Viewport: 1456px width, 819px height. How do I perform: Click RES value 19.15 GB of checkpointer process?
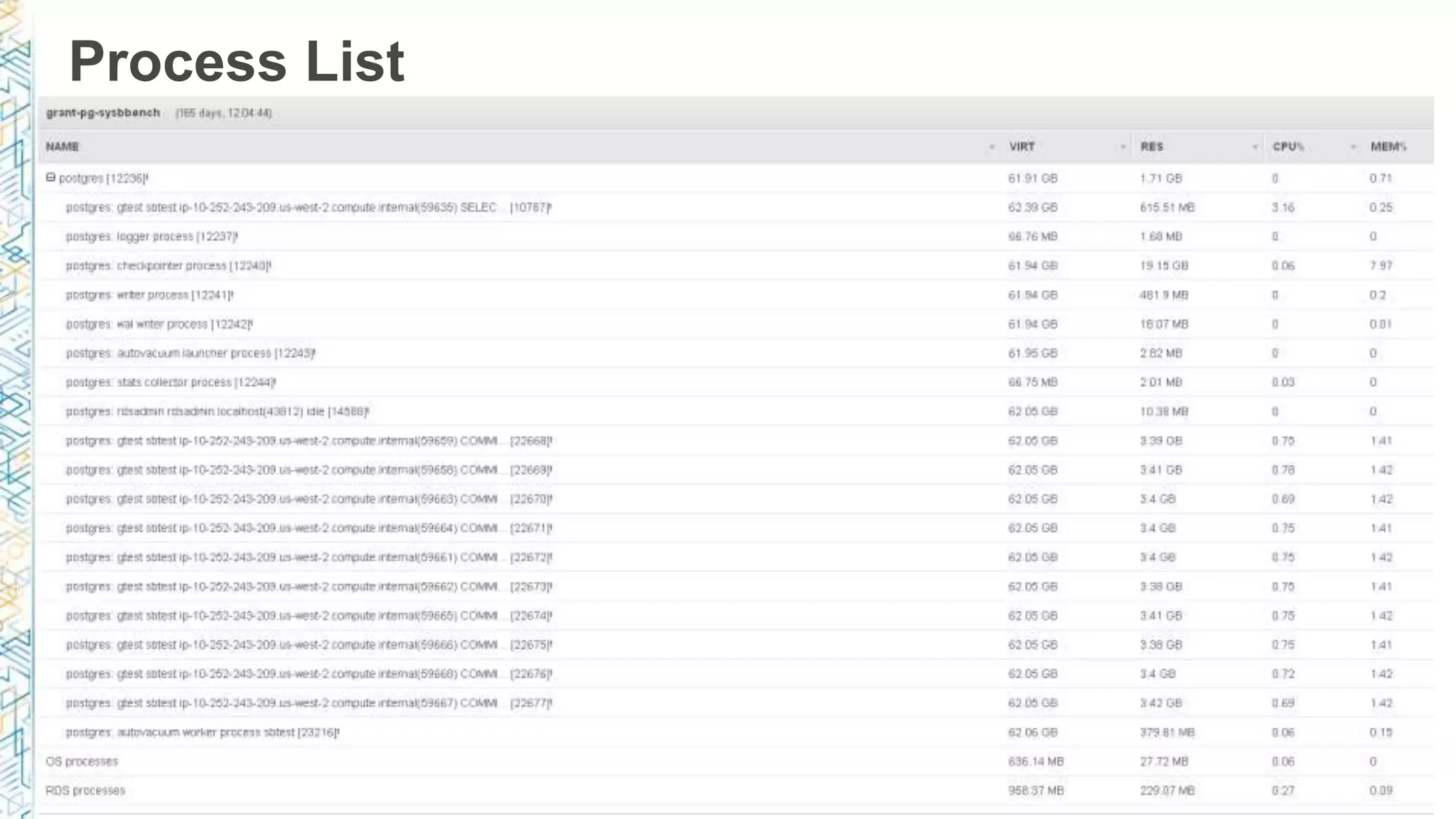[1164, 266]
